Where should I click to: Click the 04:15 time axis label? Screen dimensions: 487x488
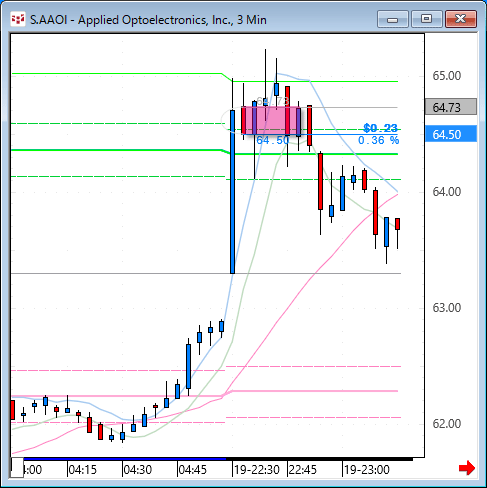point(82,470)
